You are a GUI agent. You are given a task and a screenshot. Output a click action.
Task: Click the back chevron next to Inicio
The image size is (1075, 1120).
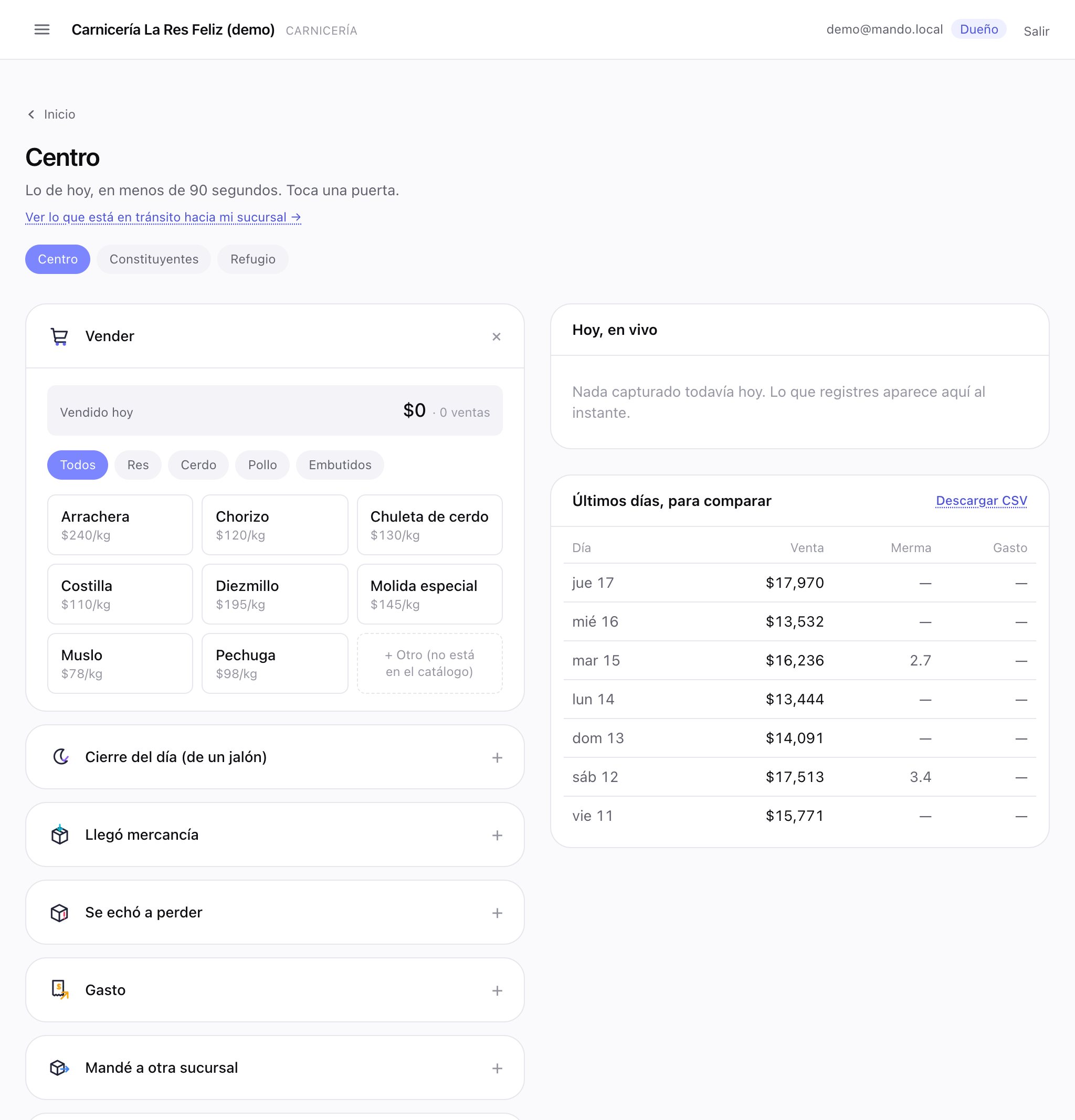click(x=31, y=114)
